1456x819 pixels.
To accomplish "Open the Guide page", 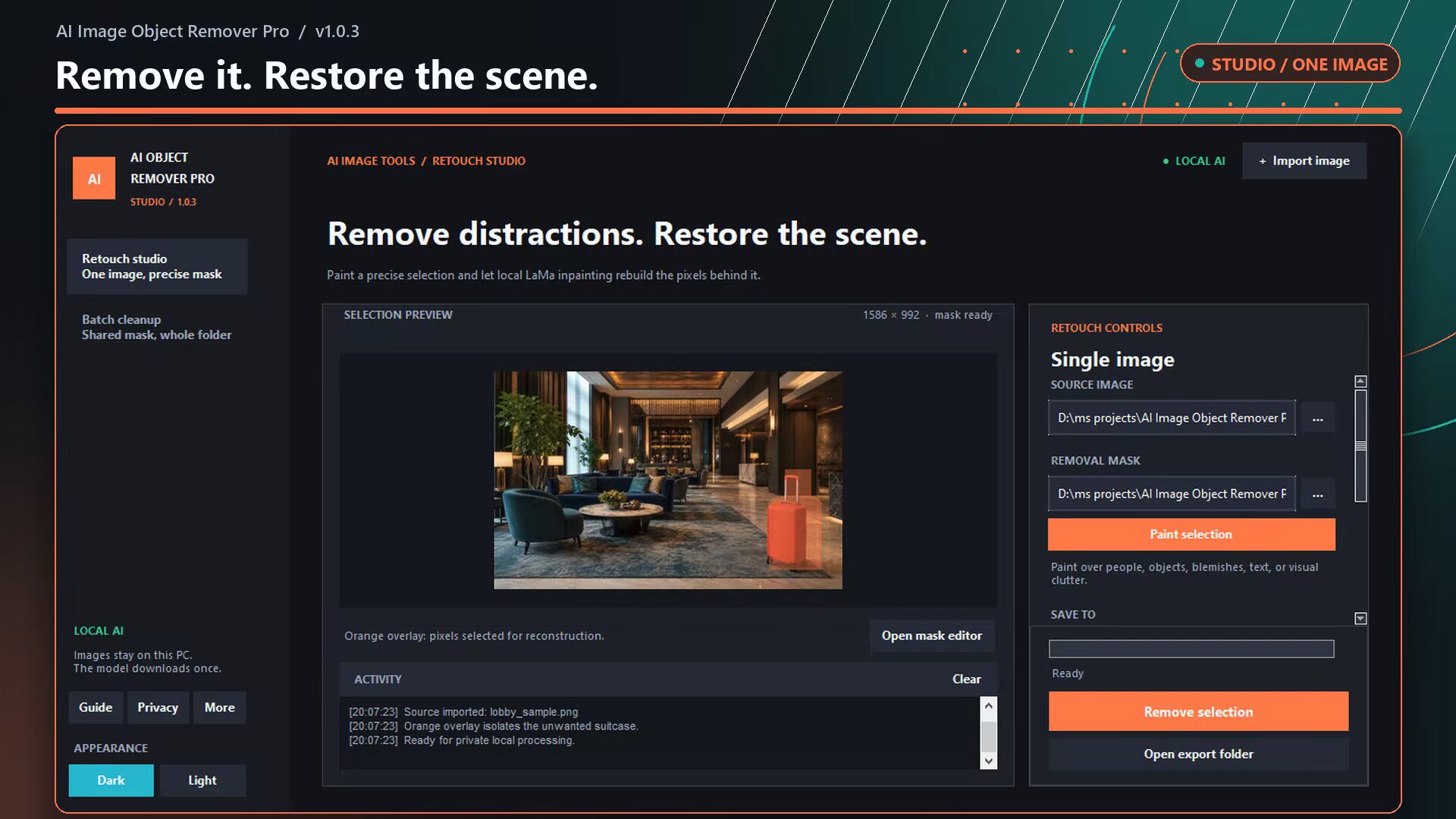I will [x=96, y=707].
